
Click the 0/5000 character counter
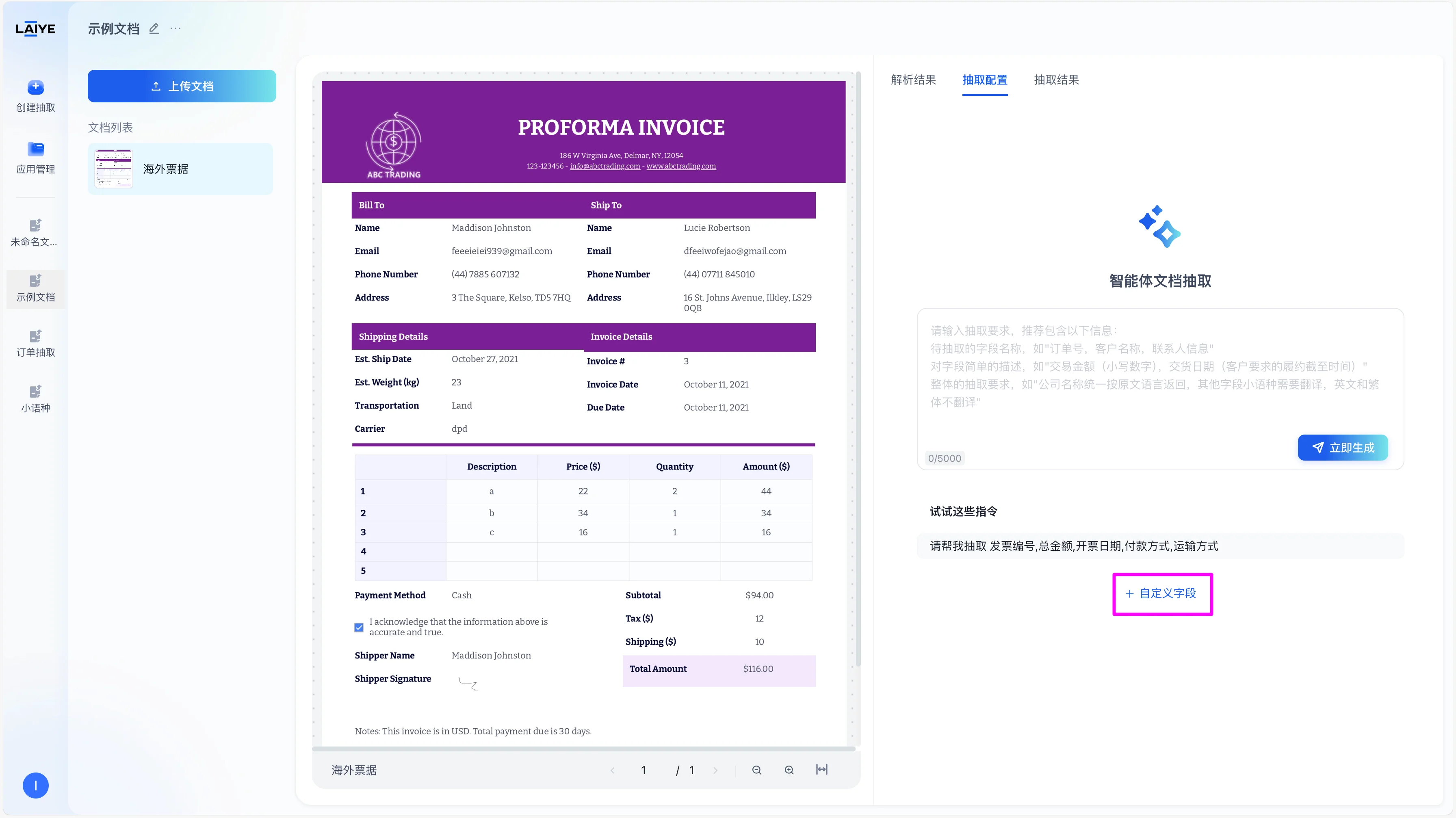(945, 458)
